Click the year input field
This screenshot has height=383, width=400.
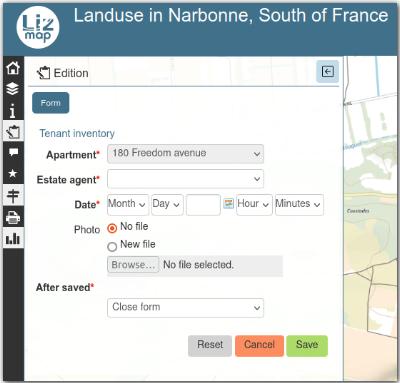point(203,204)
